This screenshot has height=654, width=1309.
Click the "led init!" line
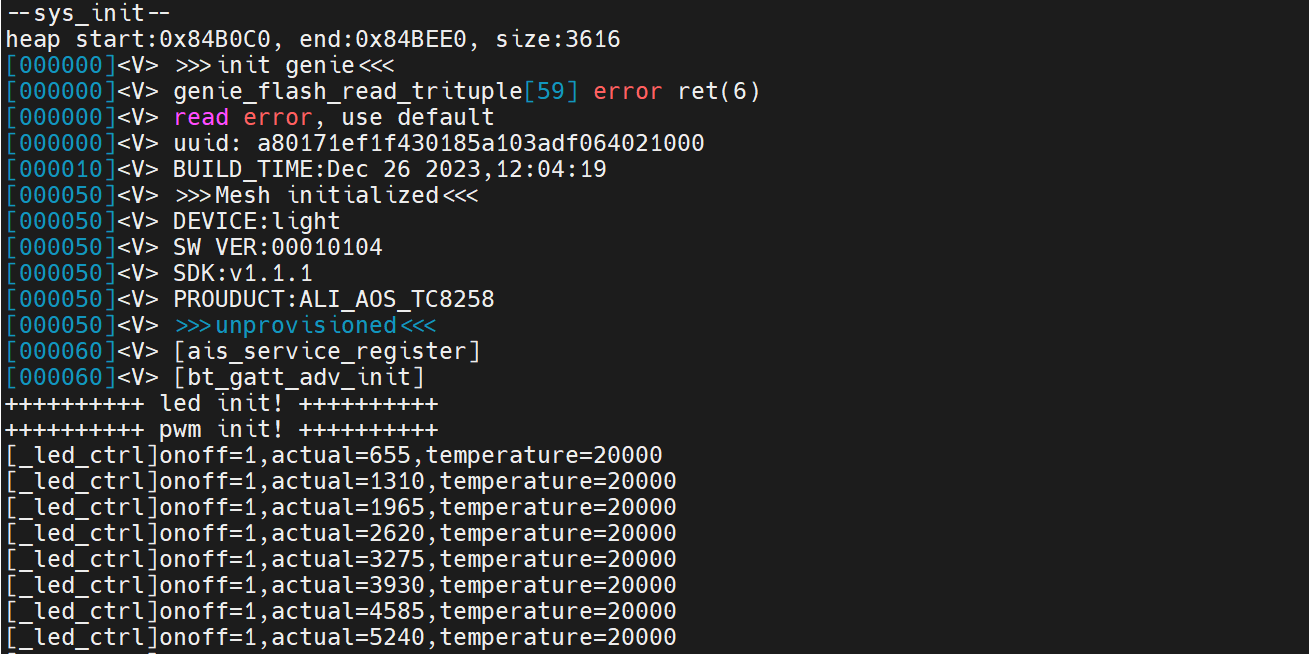click(221, 403)
